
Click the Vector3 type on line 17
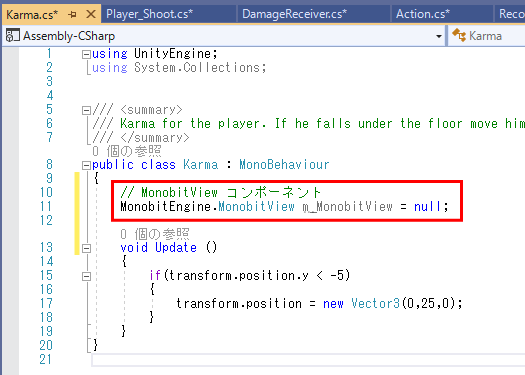(x=376, y=304)
